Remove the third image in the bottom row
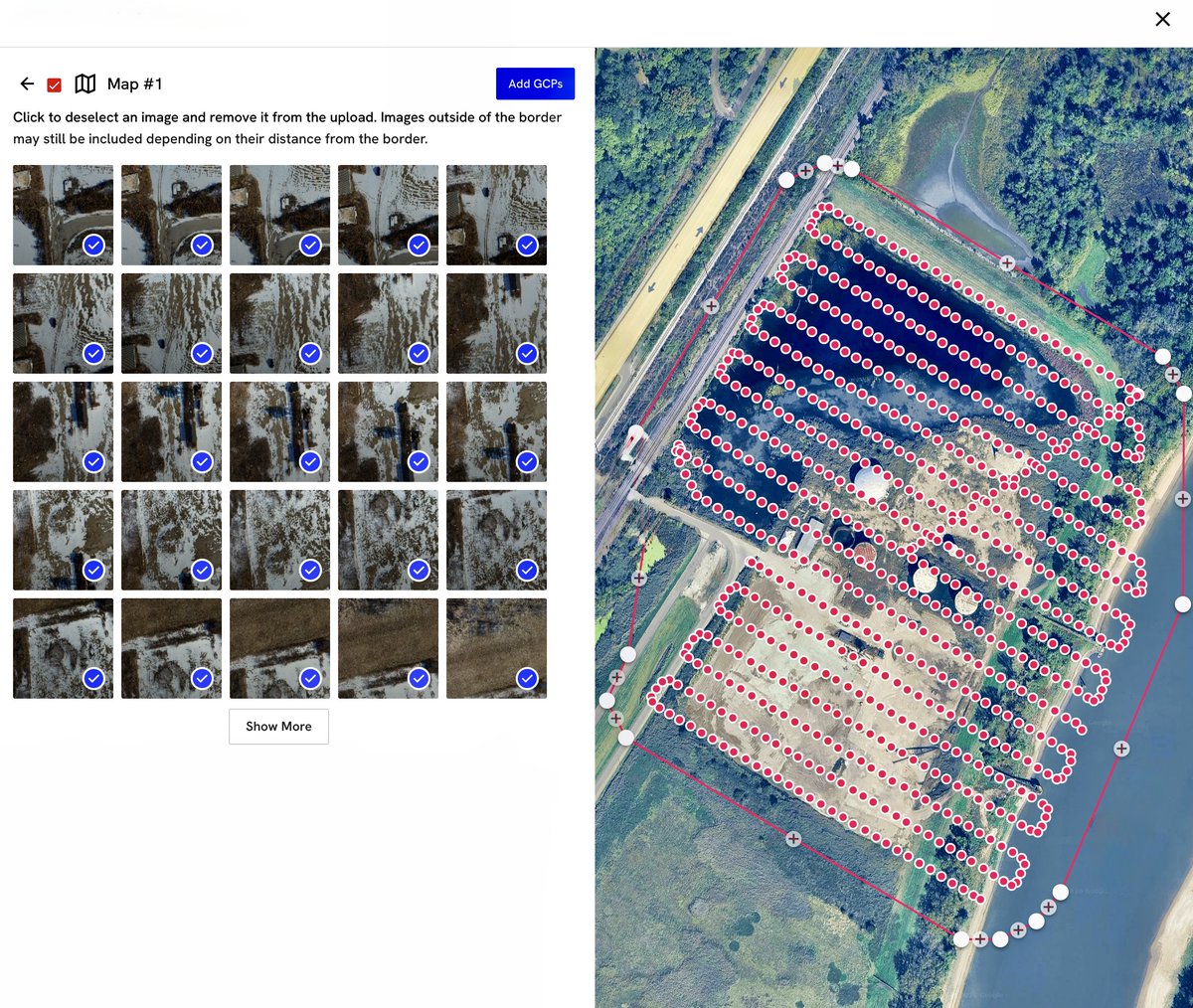 click(279, 648)
